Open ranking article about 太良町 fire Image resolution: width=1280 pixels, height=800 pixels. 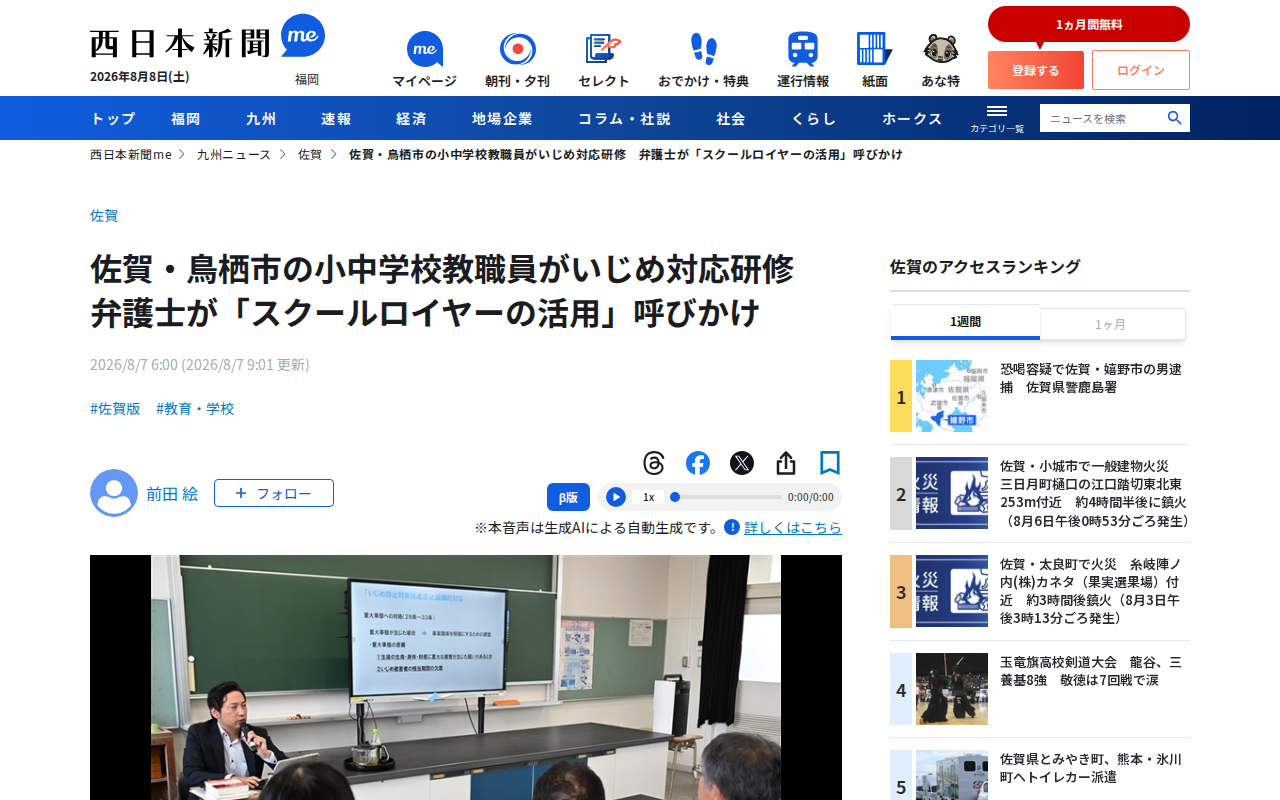point(1090,591)
